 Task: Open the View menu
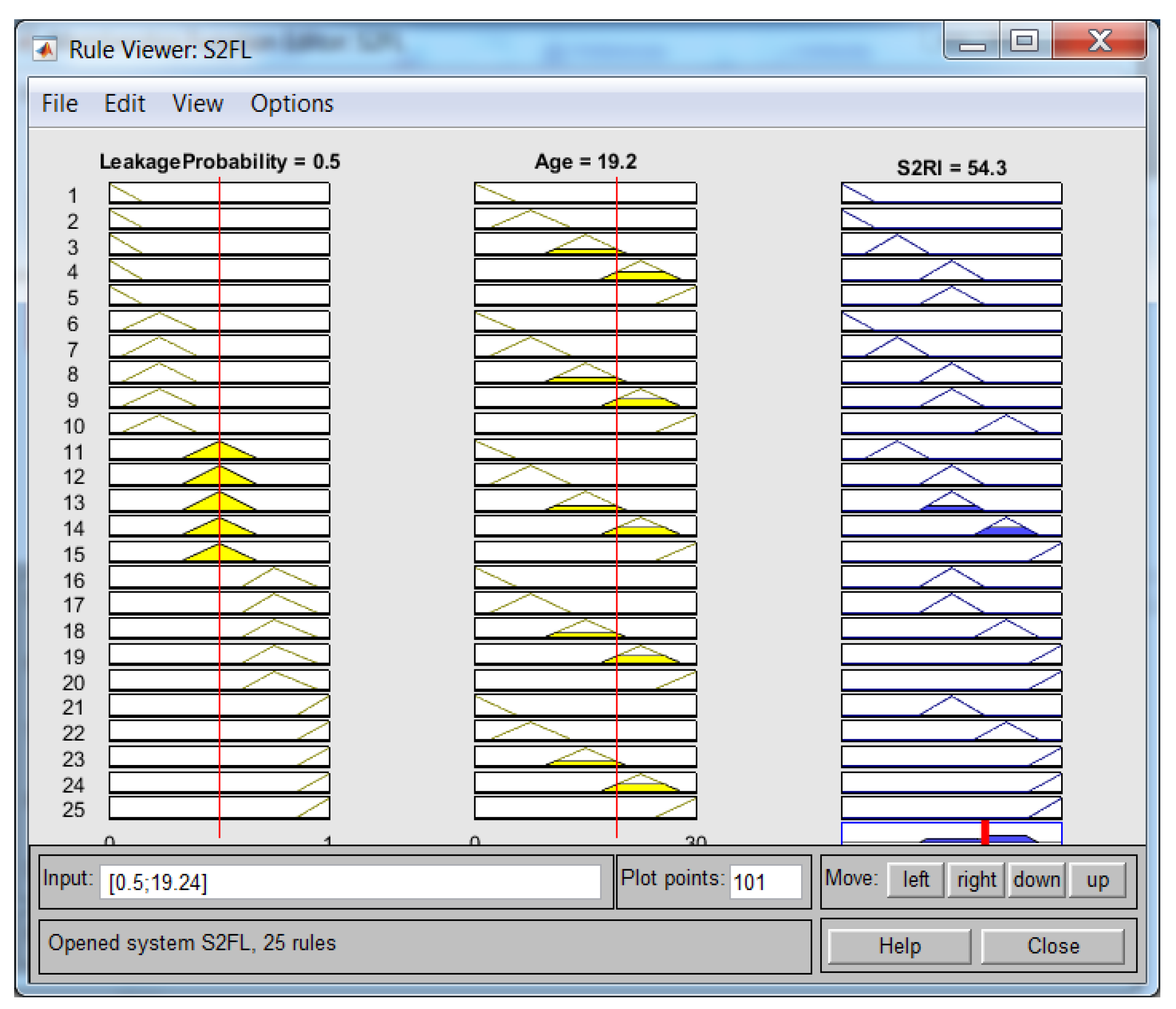point(197,104)
